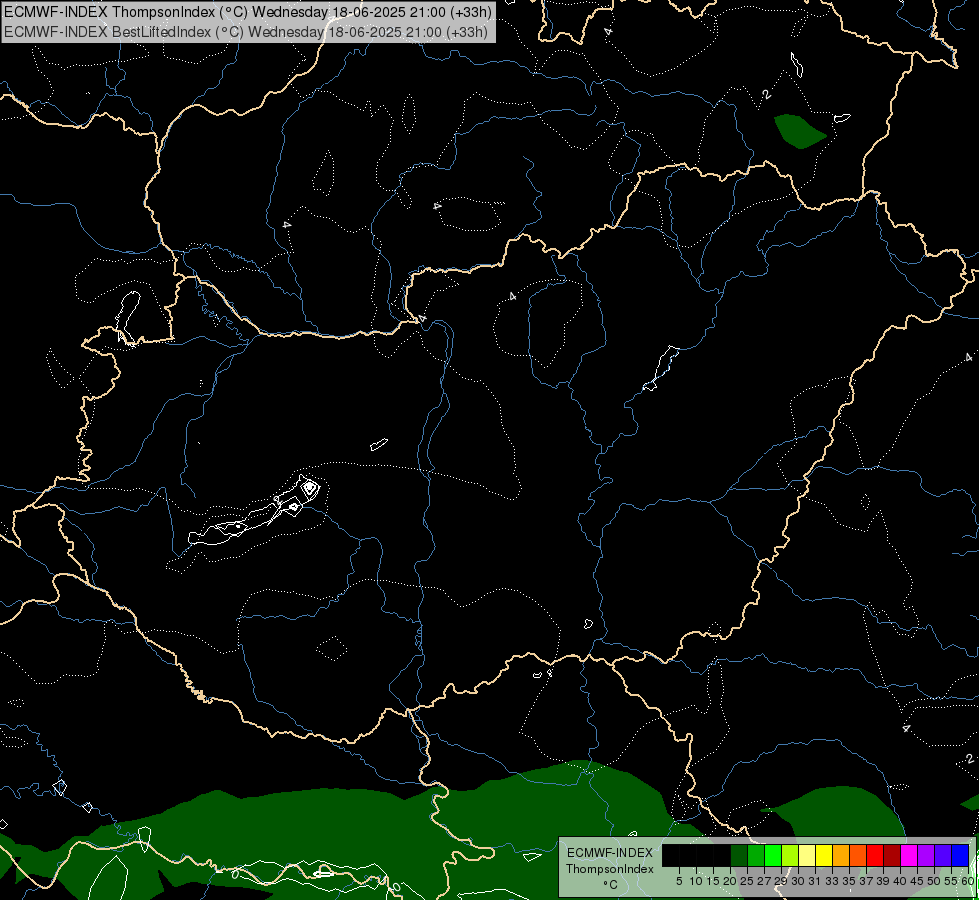Click the magenta 40–45 legend swatch
979x900 pixels.
(x=909, y=855)
